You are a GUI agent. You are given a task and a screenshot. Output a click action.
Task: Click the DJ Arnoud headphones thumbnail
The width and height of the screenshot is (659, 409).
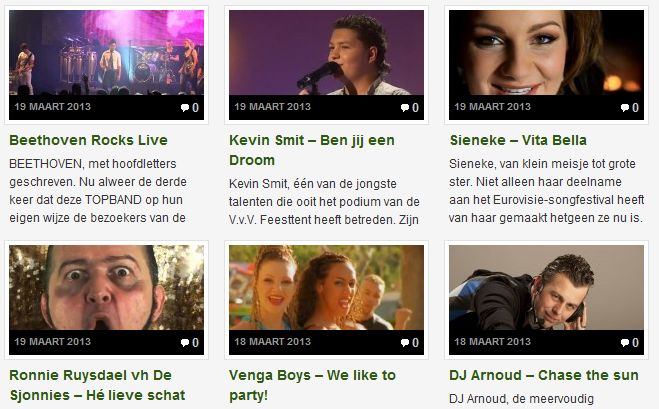(x=546, y=288)
